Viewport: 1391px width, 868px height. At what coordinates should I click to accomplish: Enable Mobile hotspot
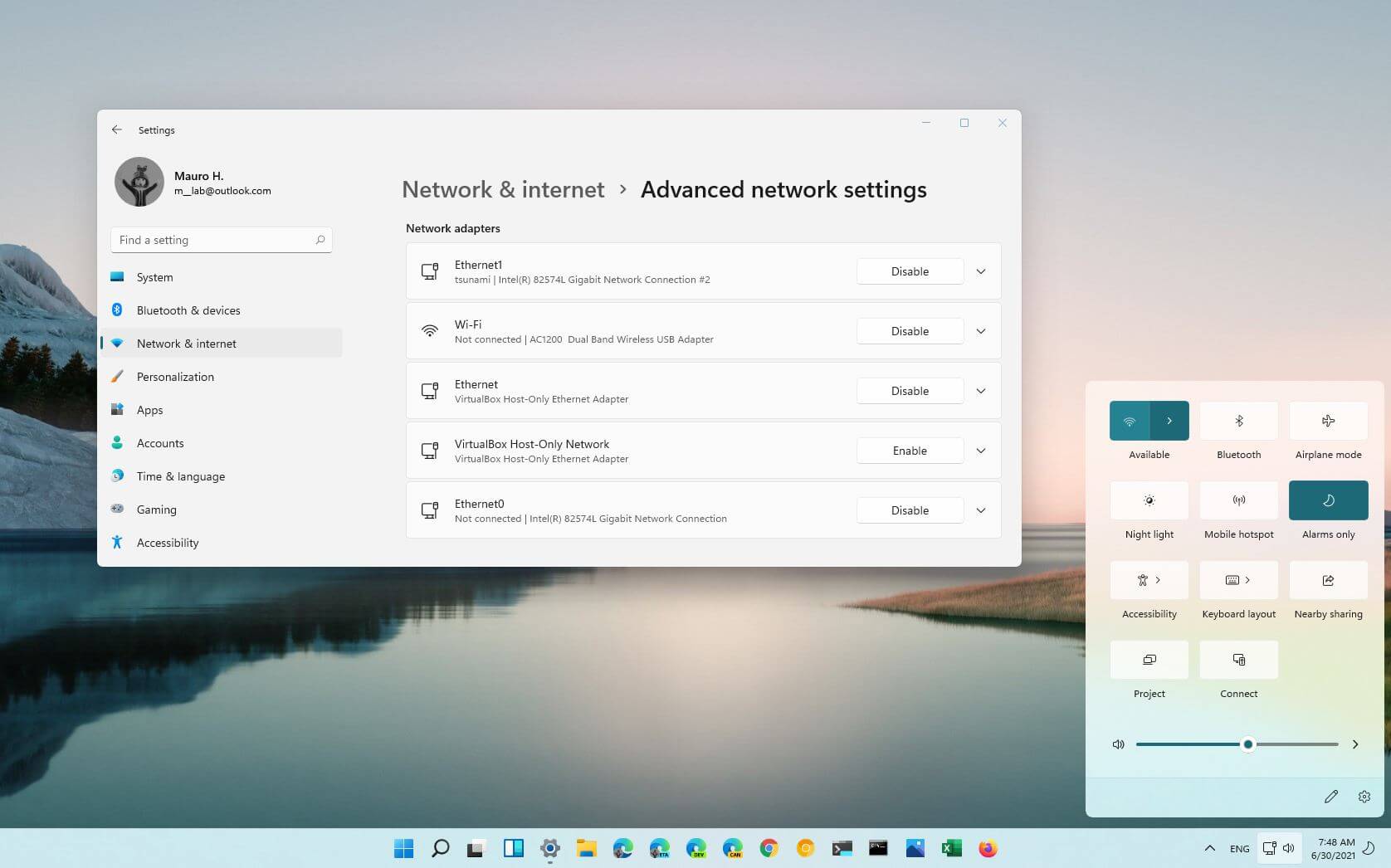1238,500
